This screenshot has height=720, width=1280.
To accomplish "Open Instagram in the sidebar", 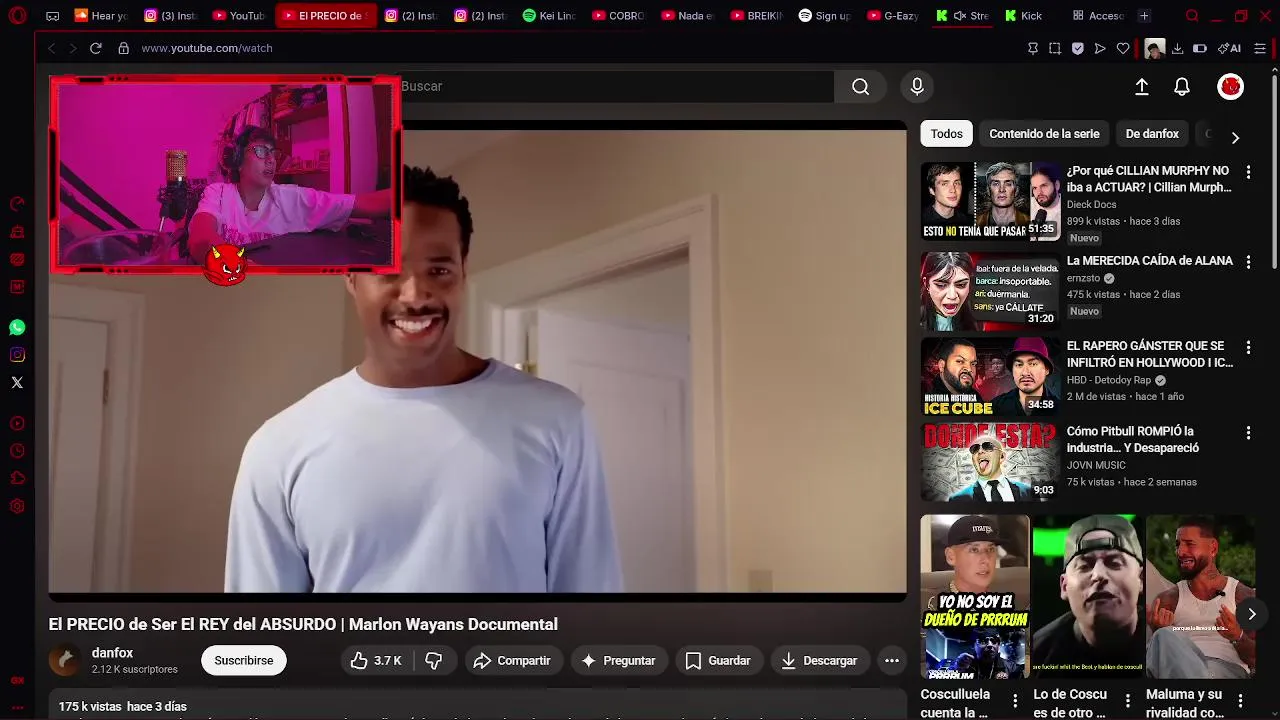I will pos(17,355).
